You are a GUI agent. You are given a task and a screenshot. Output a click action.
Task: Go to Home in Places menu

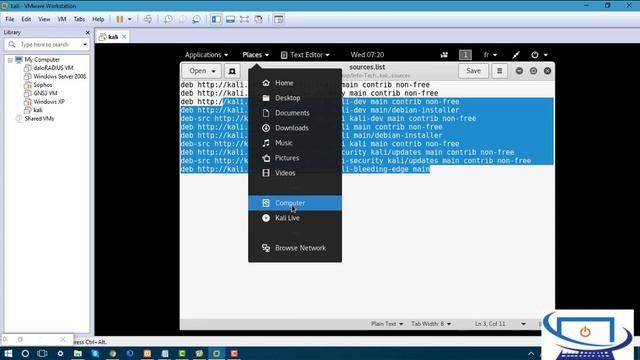(295, 83)
